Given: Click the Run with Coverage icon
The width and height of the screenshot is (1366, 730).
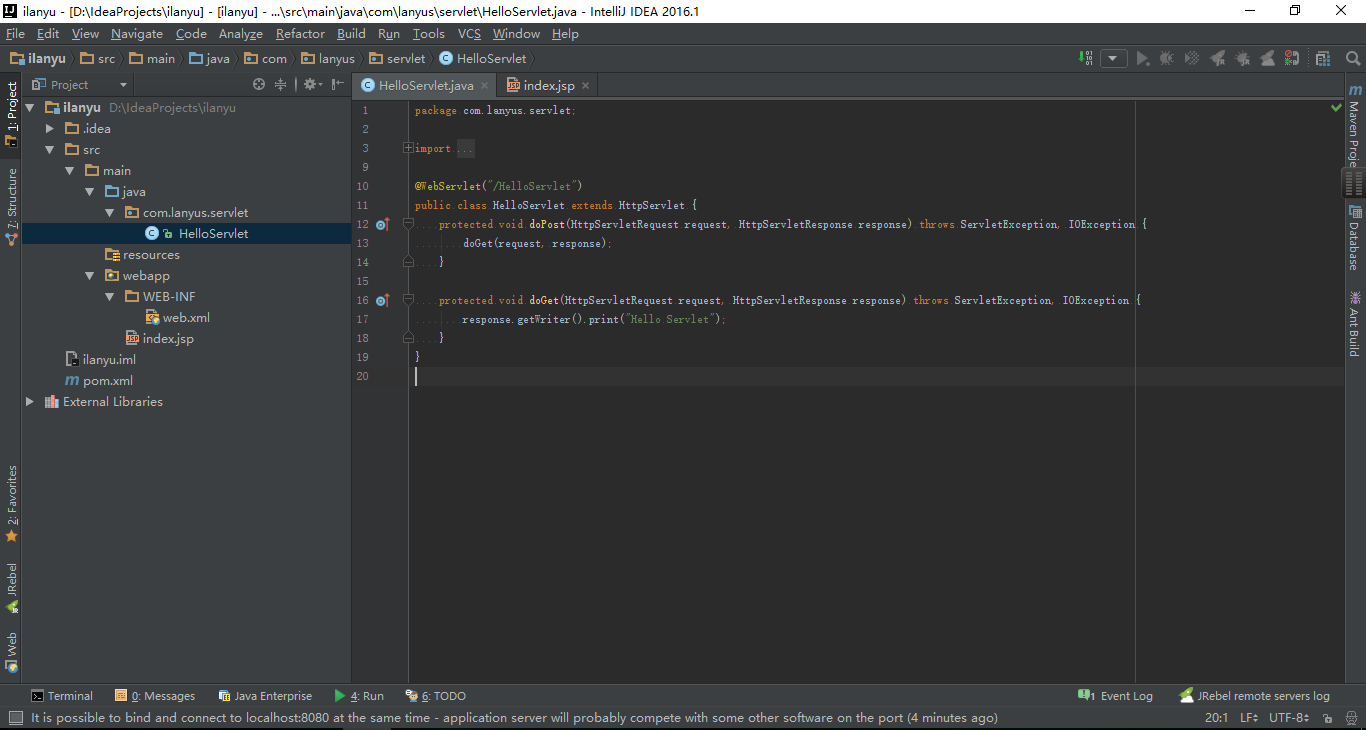Looking at the screenshot, I should pos(1192,59).
